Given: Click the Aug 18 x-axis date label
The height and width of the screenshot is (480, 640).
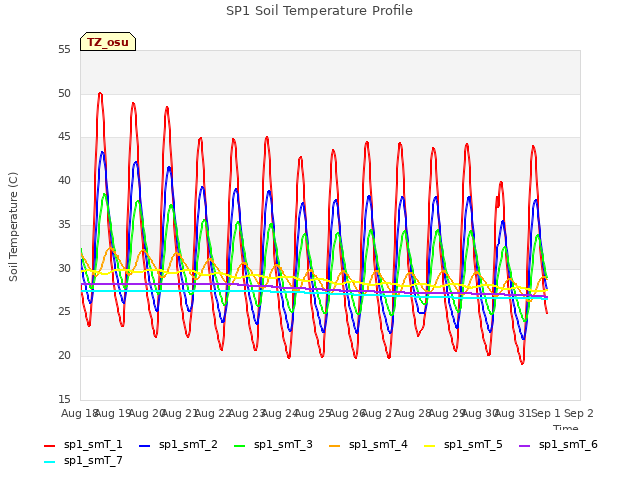Looking at the screenshot, I should (x=79, y=413).
